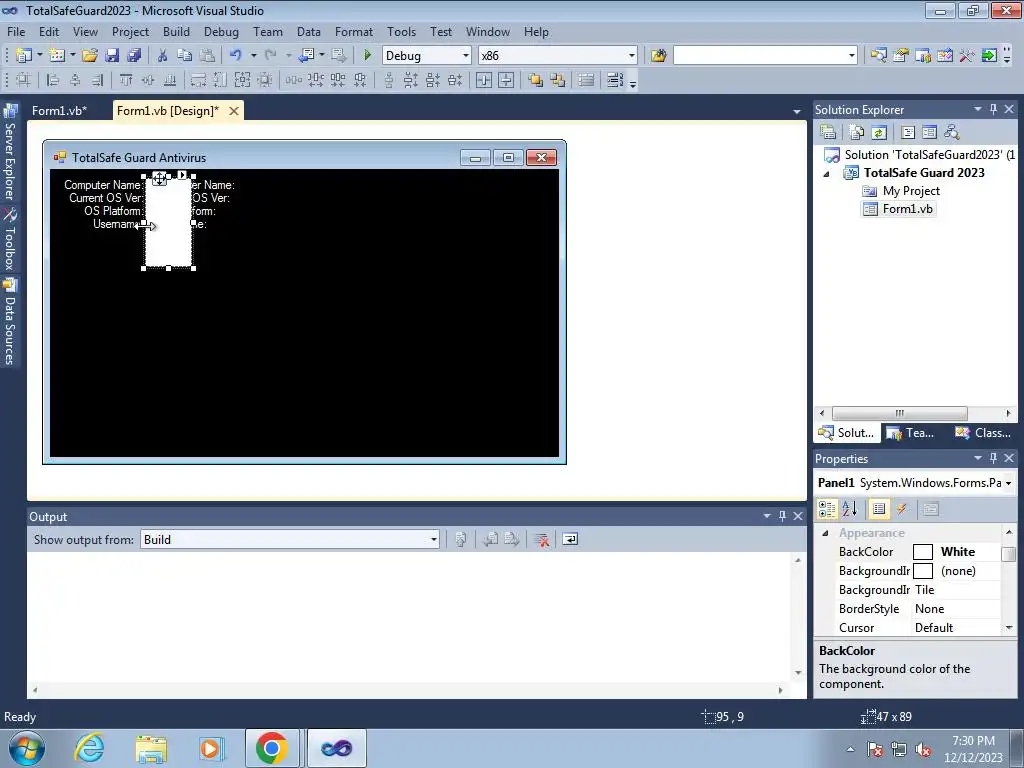This screenshot has height=768, width=1024.
Task: Open the File menu
Action: pyautogui.click(x=16, y=31)
